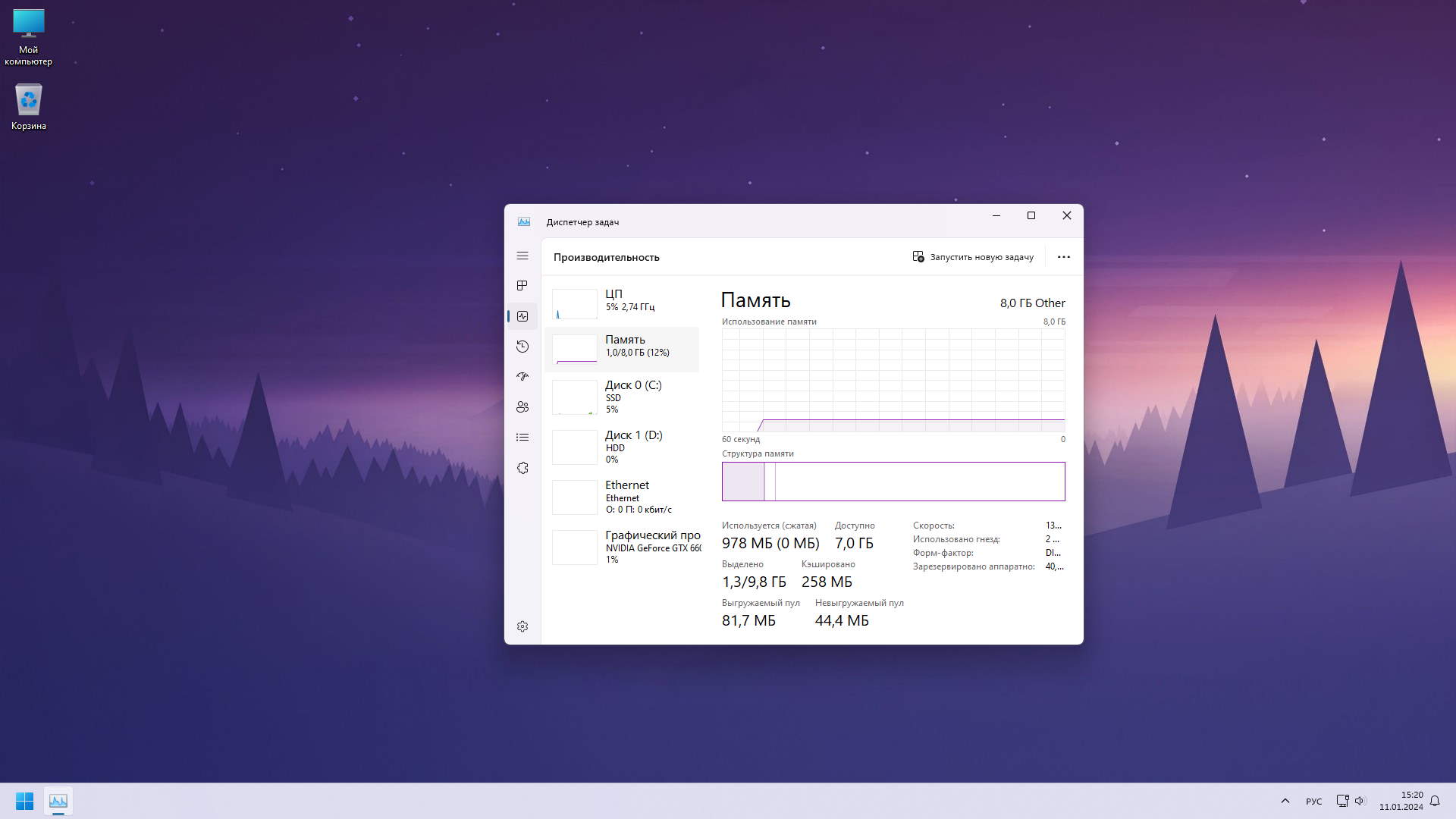Open the Processes page icon in sidebar
Screen dimensions: 1456x819
[x=522, y=286]
